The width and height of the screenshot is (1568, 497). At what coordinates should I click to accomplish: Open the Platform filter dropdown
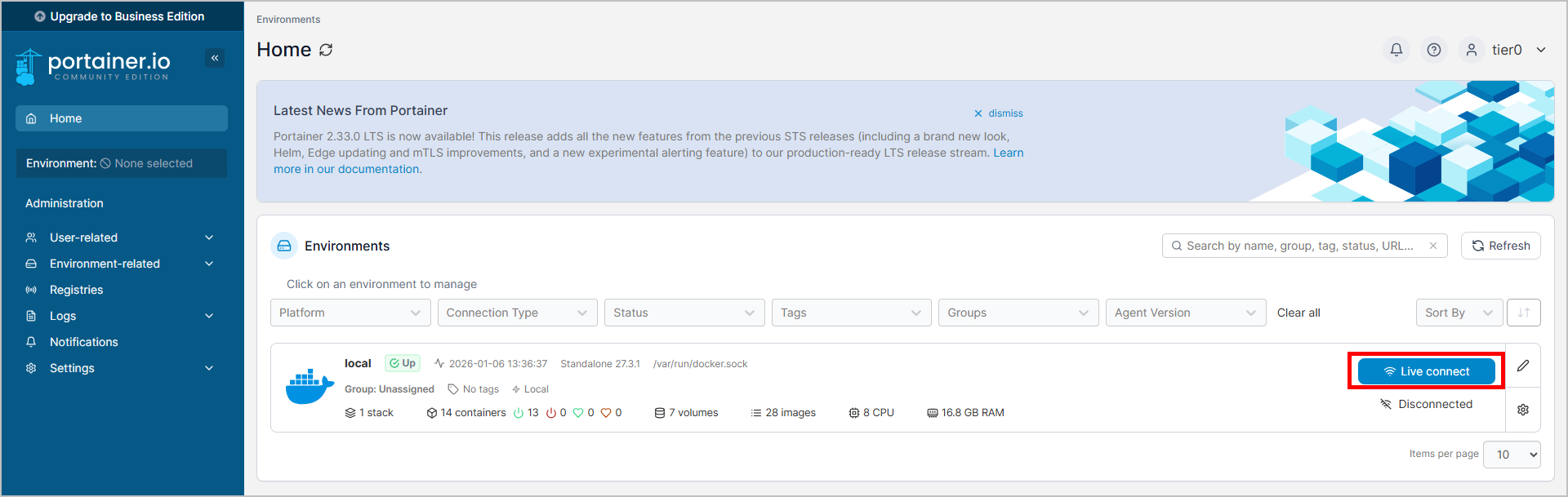click(350, 313)
